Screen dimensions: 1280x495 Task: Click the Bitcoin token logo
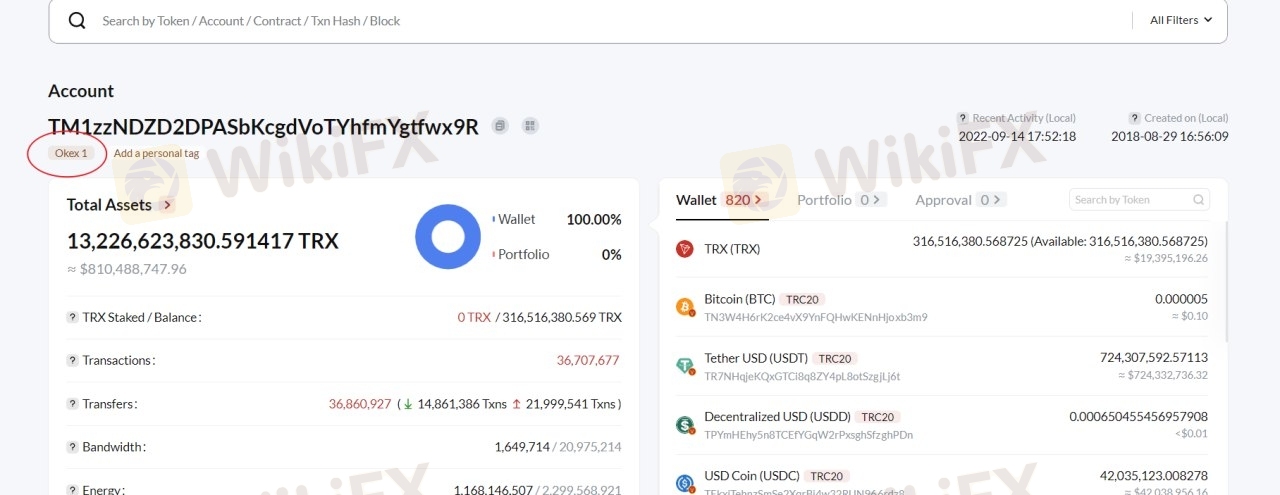coord(685,307)
